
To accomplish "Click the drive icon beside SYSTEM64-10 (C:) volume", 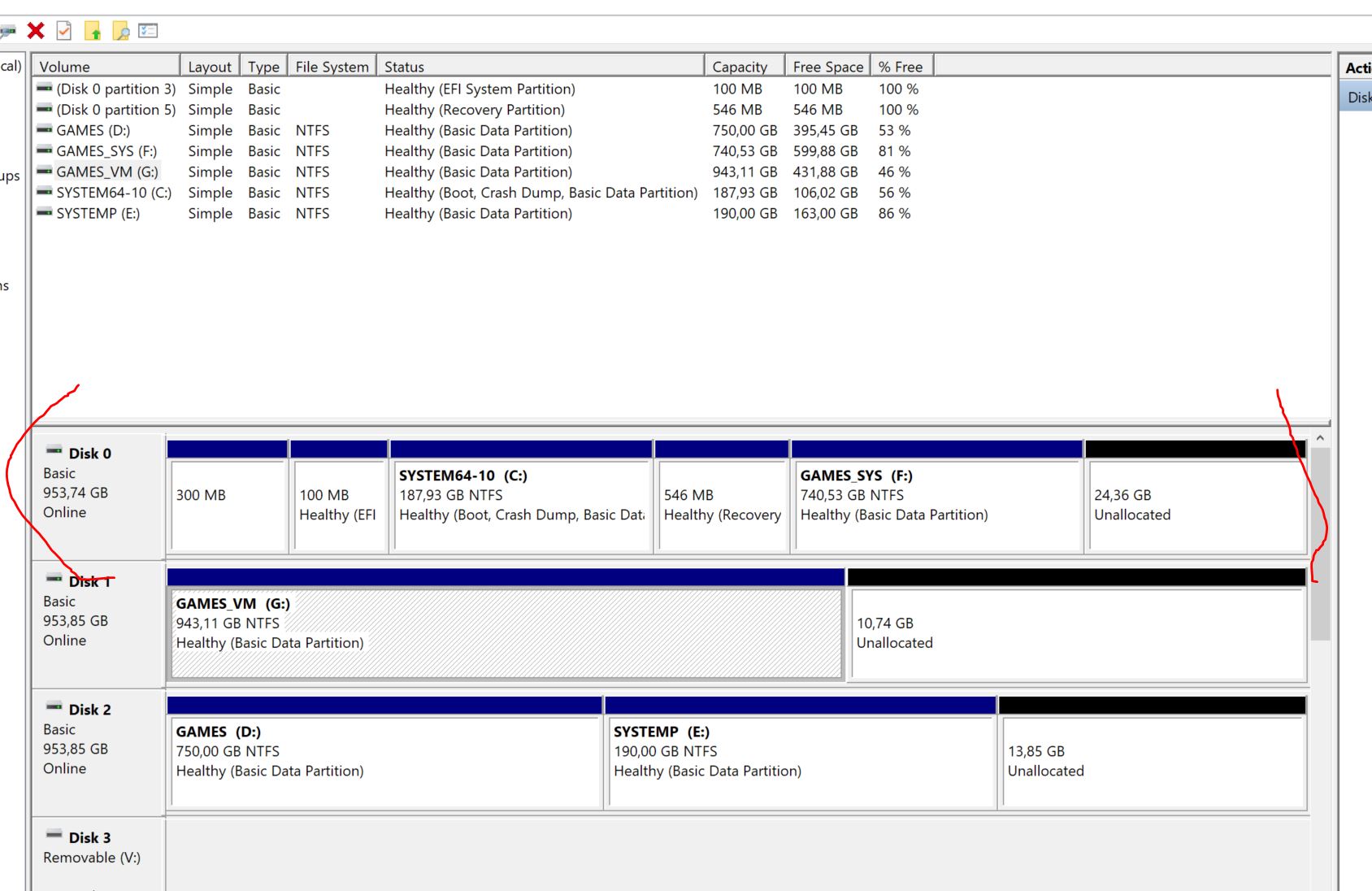I will 45,192.
